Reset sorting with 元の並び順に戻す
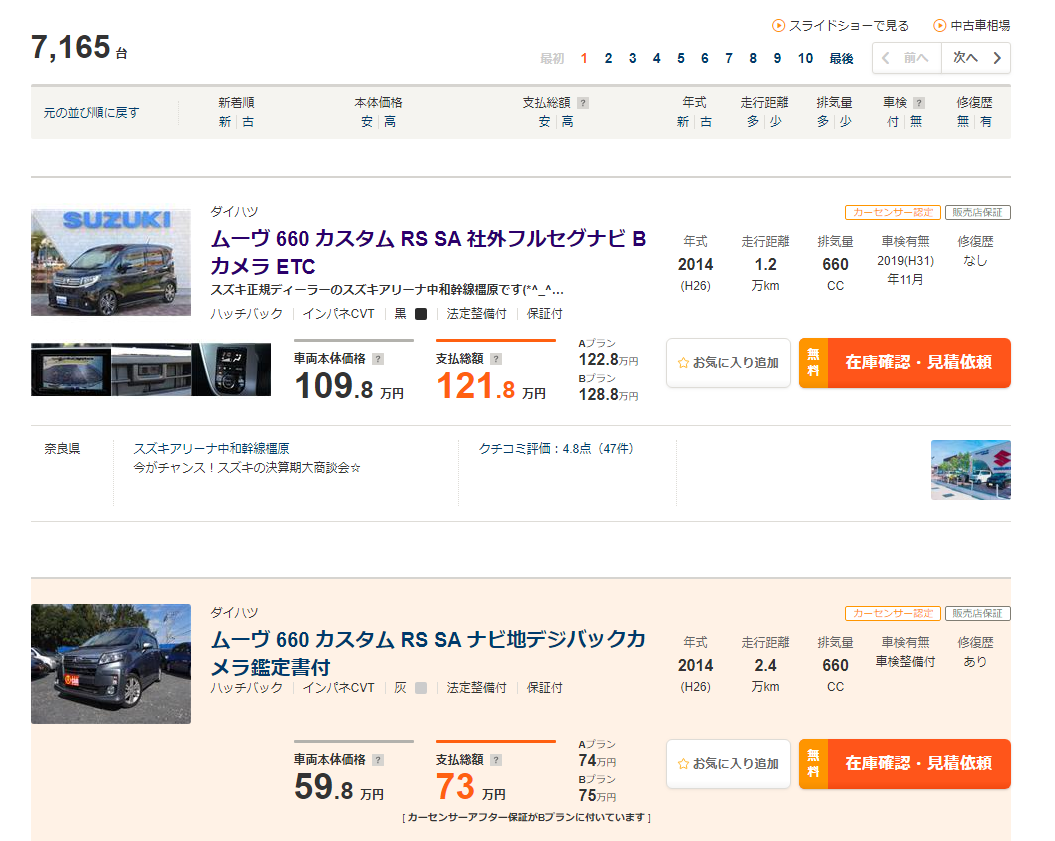 pos(92,112)
